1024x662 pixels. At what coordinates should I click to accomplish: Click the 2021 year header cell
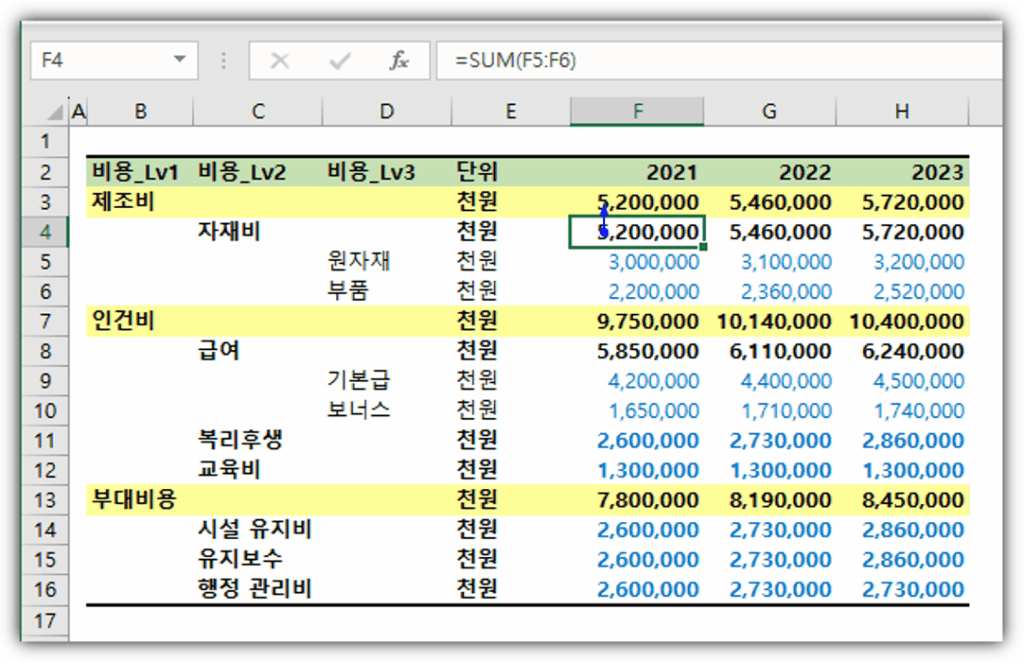point(637,172)
